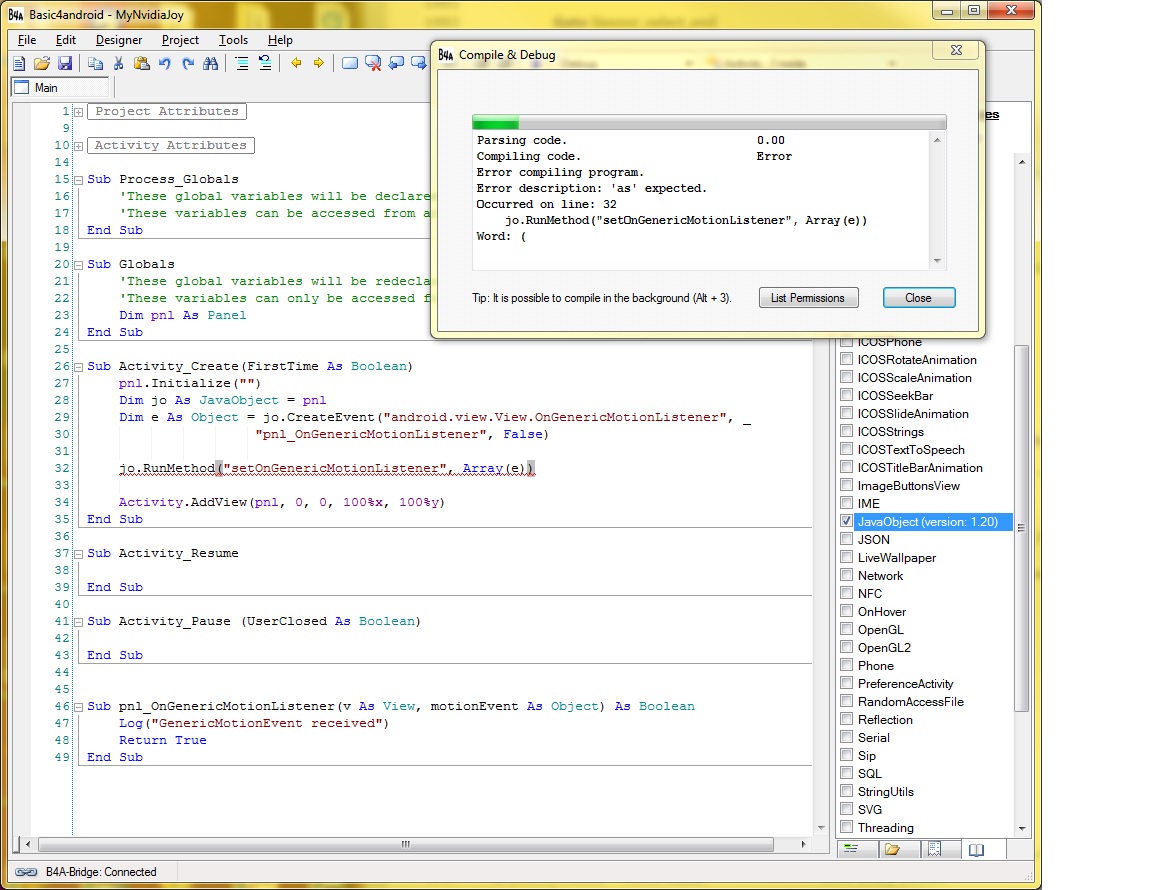Click Close in Compile & Debug dialog
The height and width of the screenshot is (890, 1162).
click(918, 298)
